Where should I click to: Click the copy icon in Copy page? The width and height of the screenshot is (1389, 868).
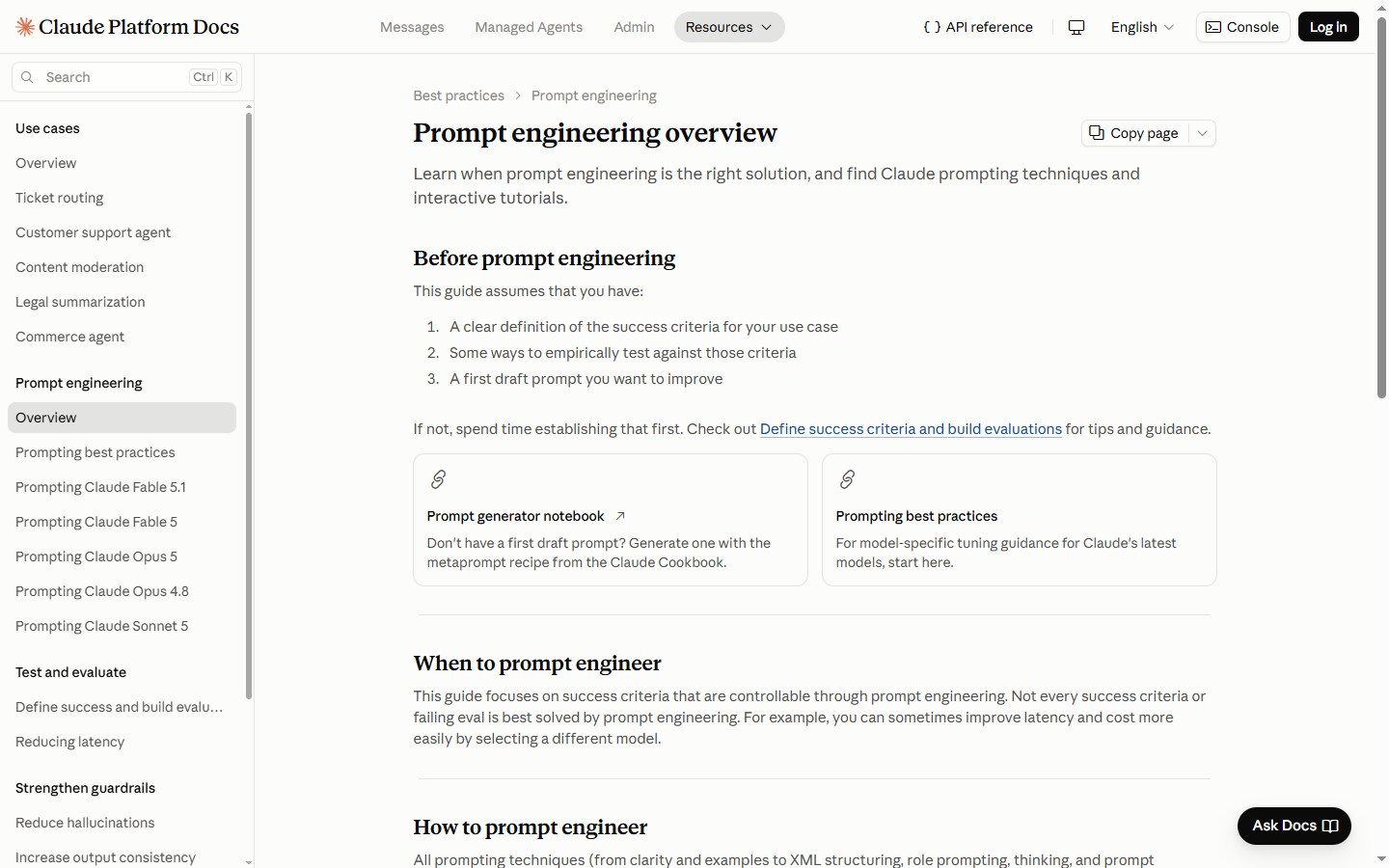[1097, 133]
